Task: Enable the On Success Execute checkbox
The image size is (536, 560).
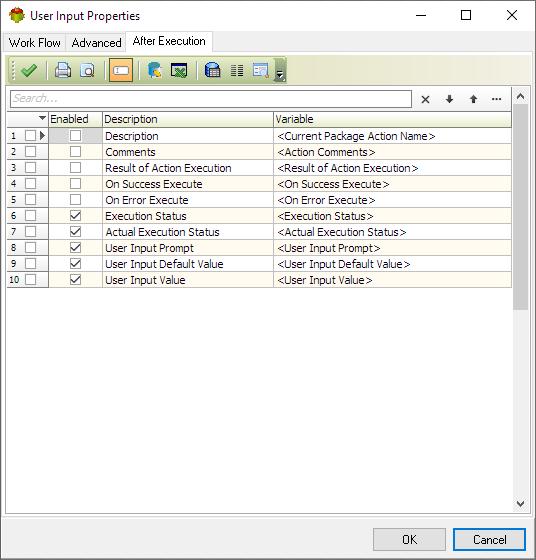Action: tap(75, 184)
